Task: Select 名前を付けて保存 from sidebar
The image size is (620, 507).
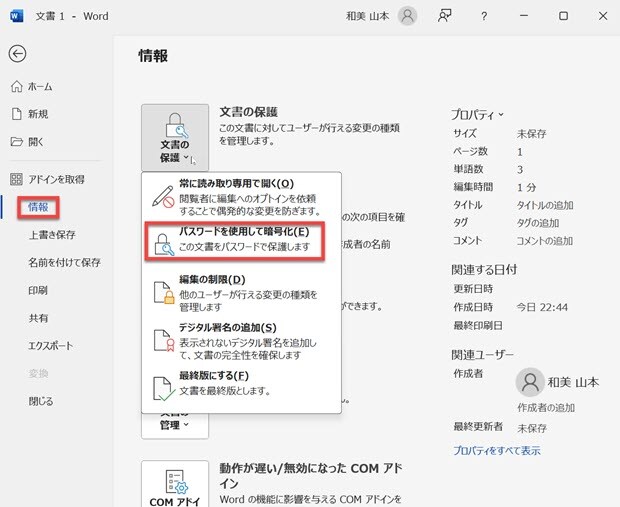Action: 64,263
